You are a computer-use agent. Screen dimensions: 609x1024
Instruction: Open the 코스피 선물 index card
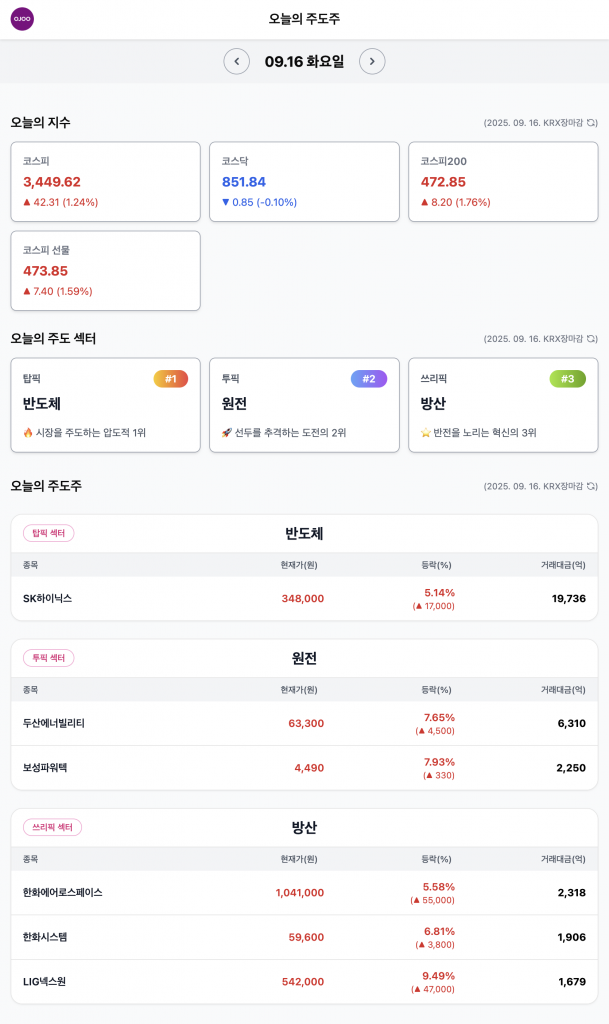pyautogui.click(x=105, y=271)
